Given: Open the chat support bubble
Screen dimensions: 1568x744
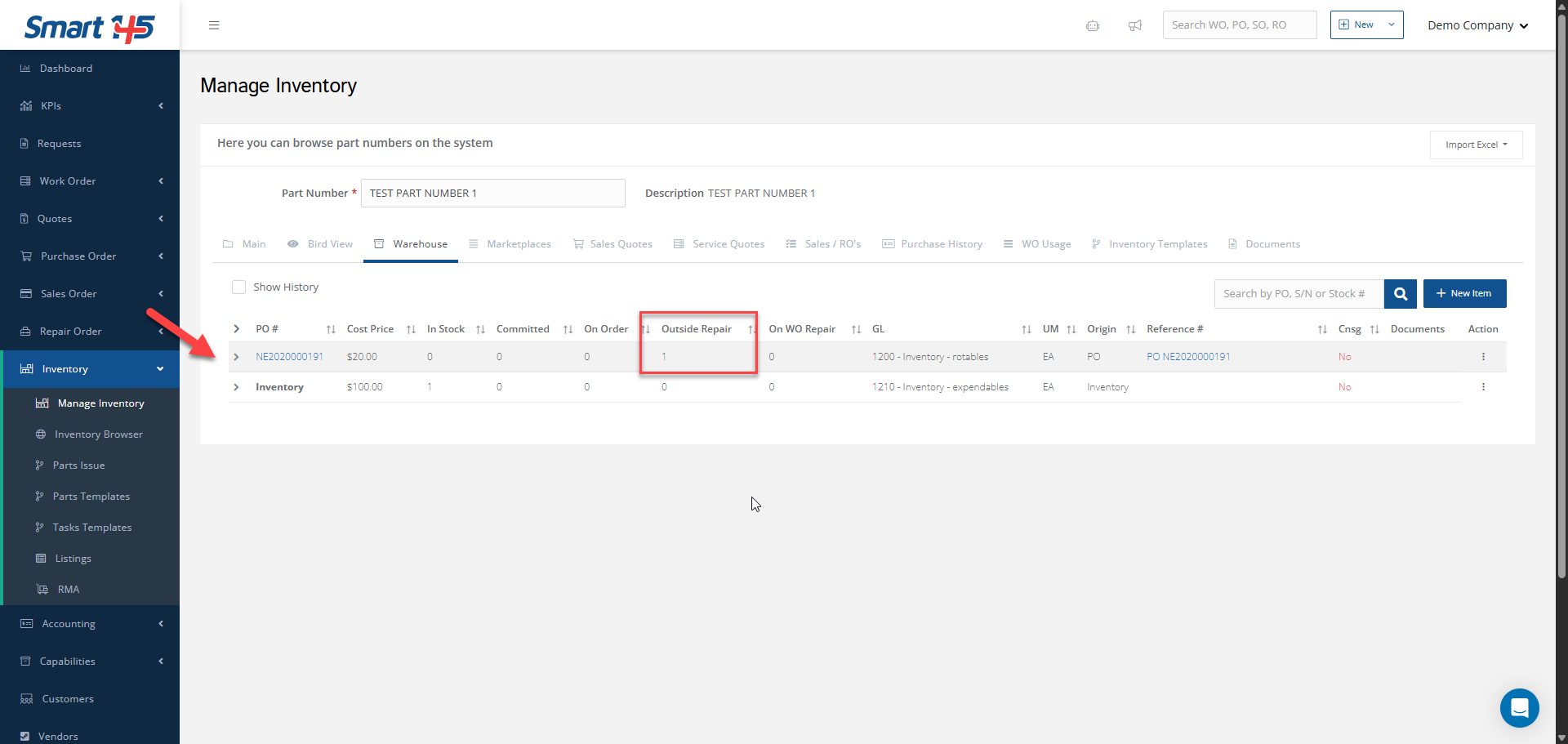Looking at the screenshot, I should click(x=1519, y=707).
